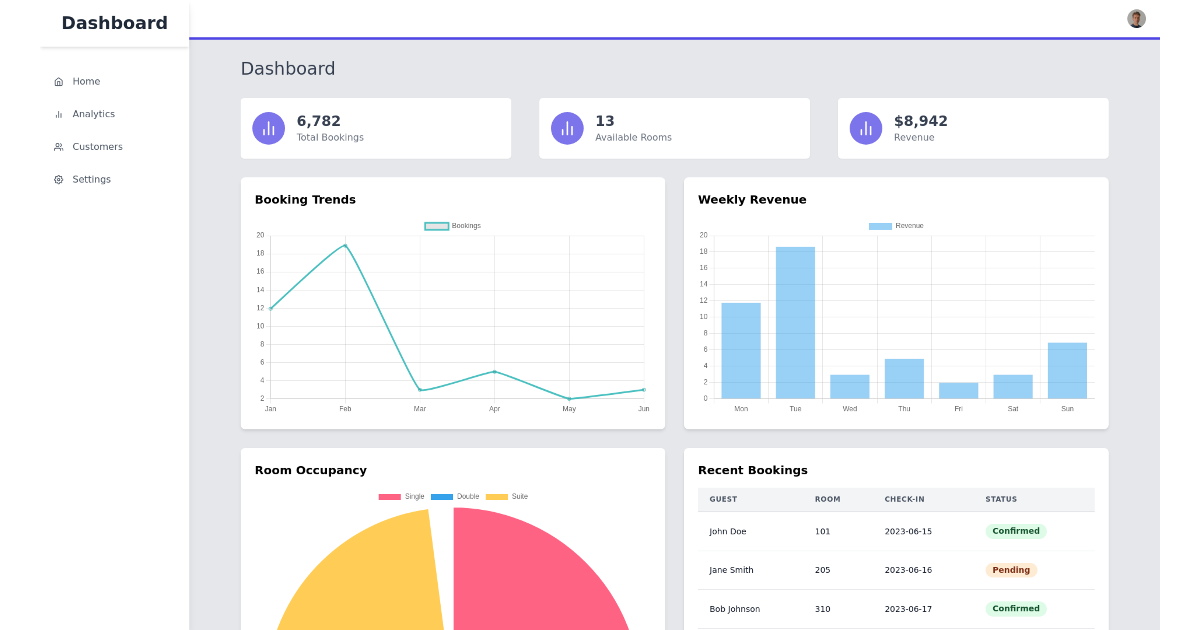Image resolution: width=1200 pixels, height=630 pixels.
Task: Click the Revenue stat circle icon
Action: (865, 128)
